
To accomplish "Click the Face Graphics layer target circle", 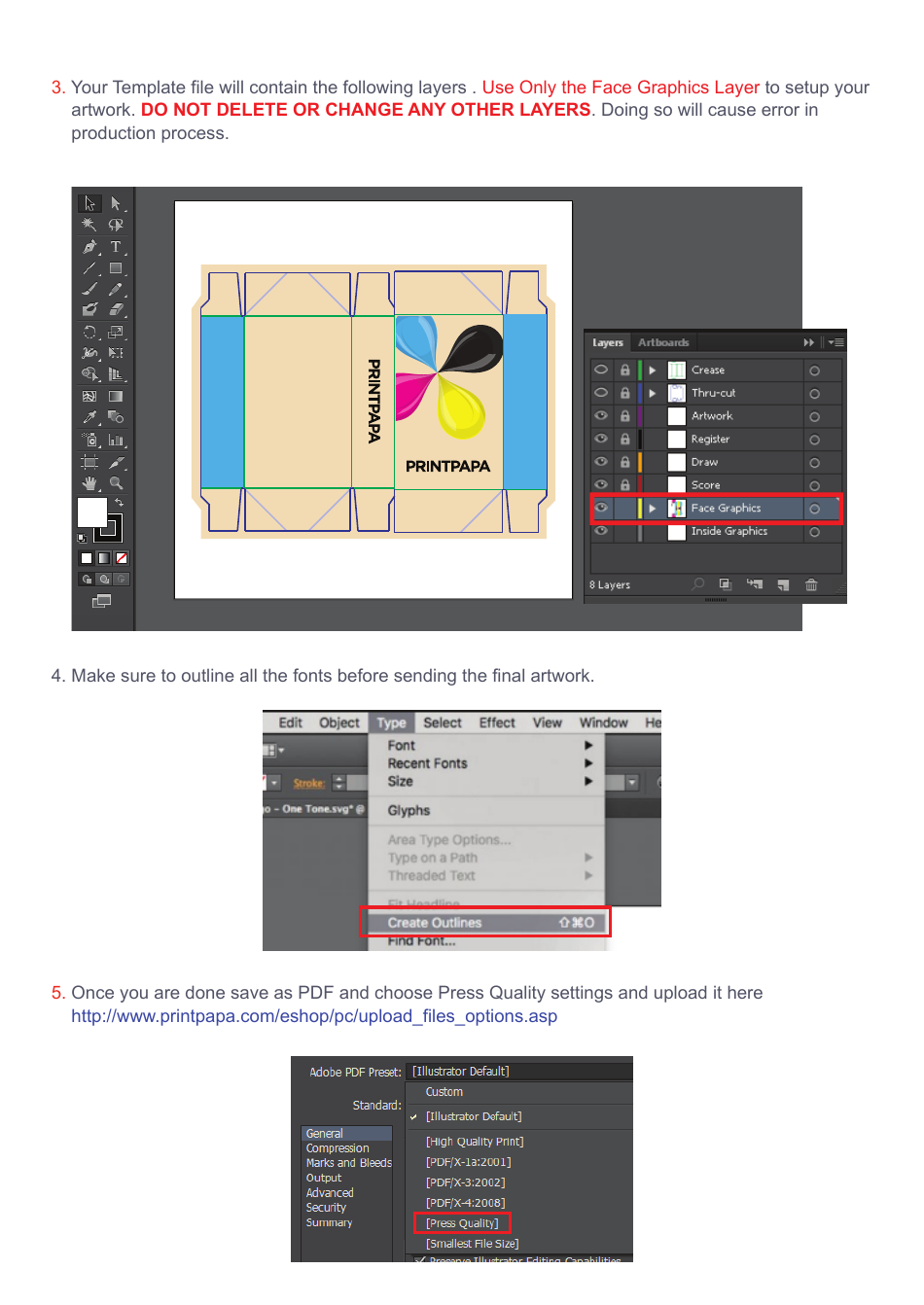I will [x=815, y=508].
